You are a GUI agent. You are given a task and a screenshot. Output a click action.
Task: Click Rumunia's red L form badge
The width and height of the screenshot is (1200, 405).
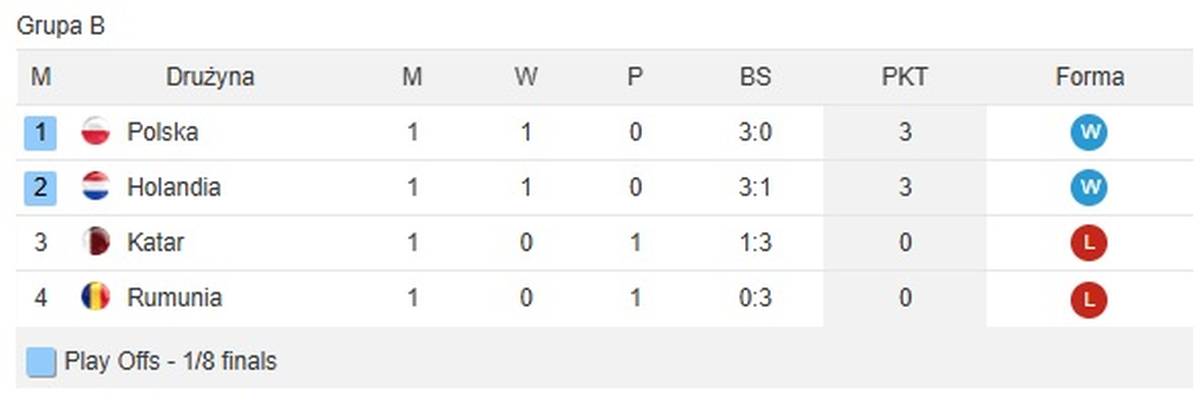[1089, 298]
